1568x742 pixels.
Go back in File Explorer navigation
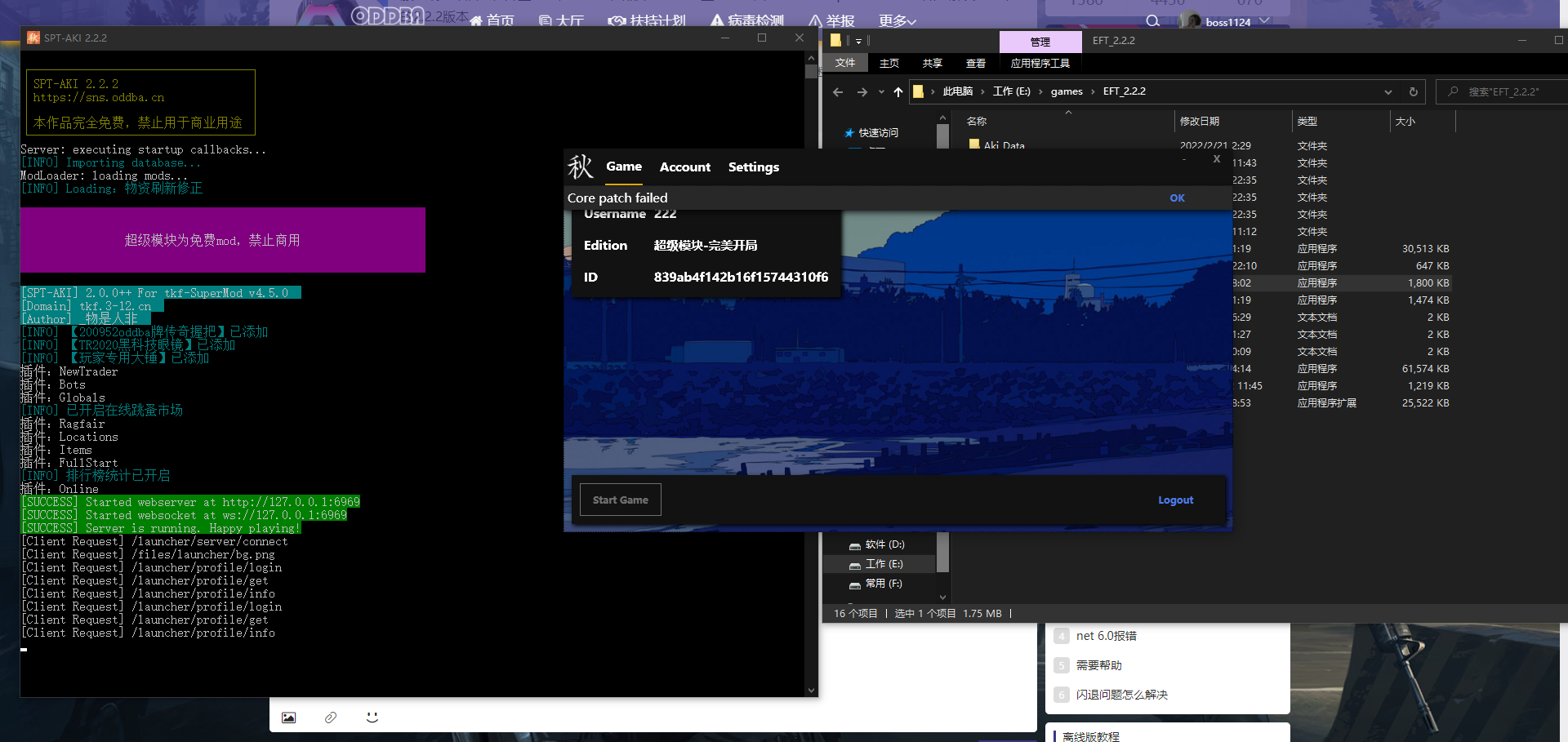pyautogui.click(x=838, y=92)
